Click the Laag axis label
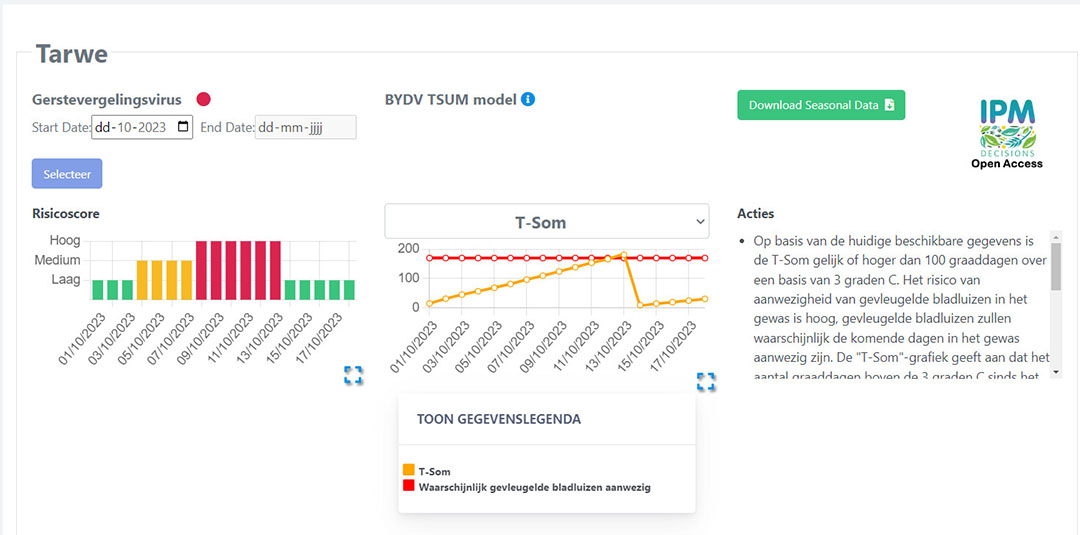Viewport: 1080px width, 535px height. pyautogui.click(x=65, y=280)
